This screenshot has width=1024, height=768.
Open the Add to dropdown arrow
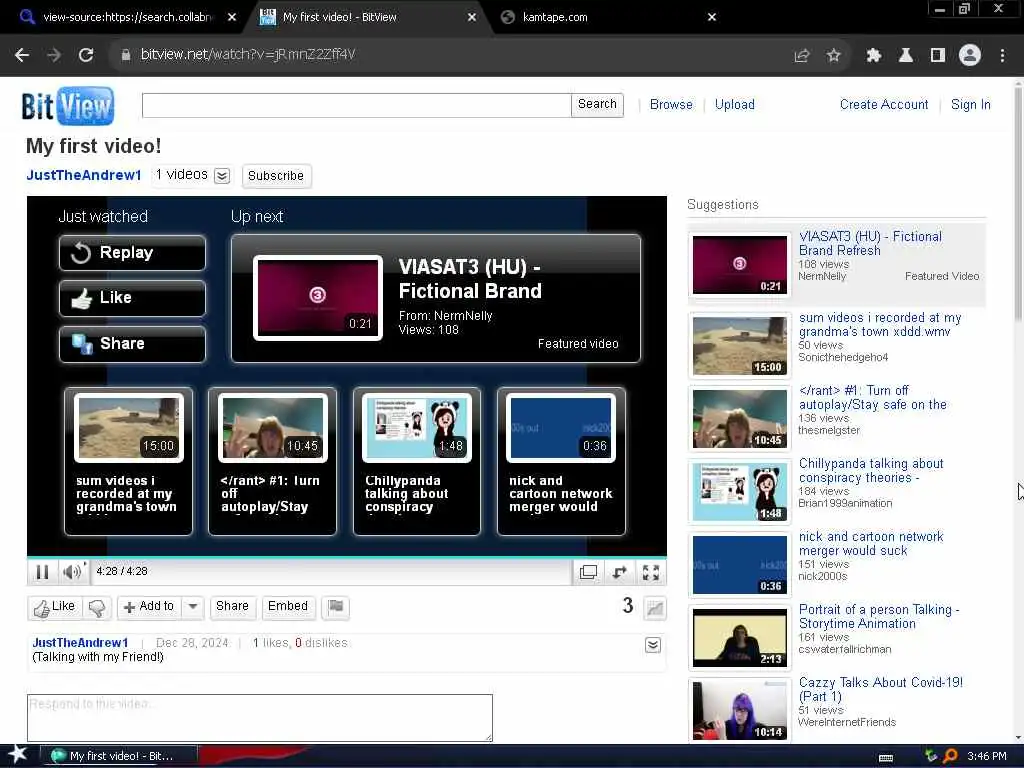193,607
